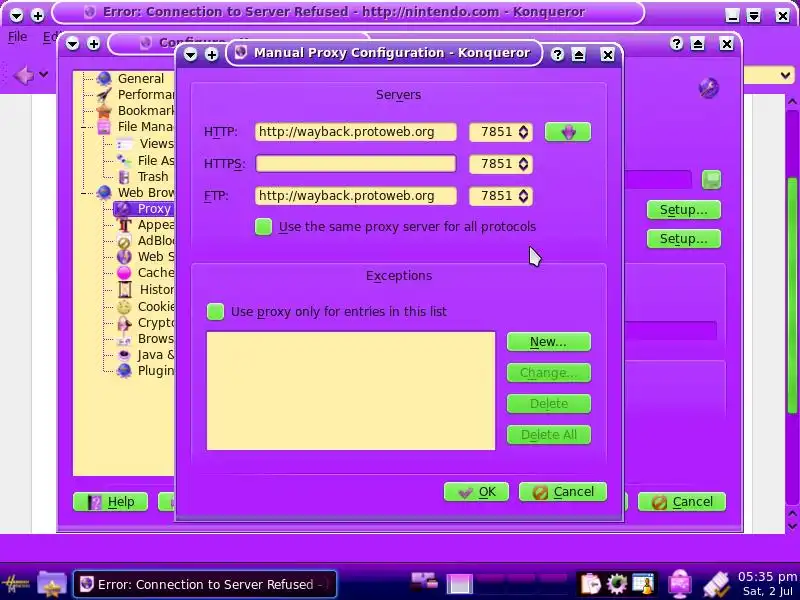Image resolution: width=800 pixels, height=600 pixels.
Task: Click the What's This help button in Manual Proxy dialog
Action: point(557,54)
